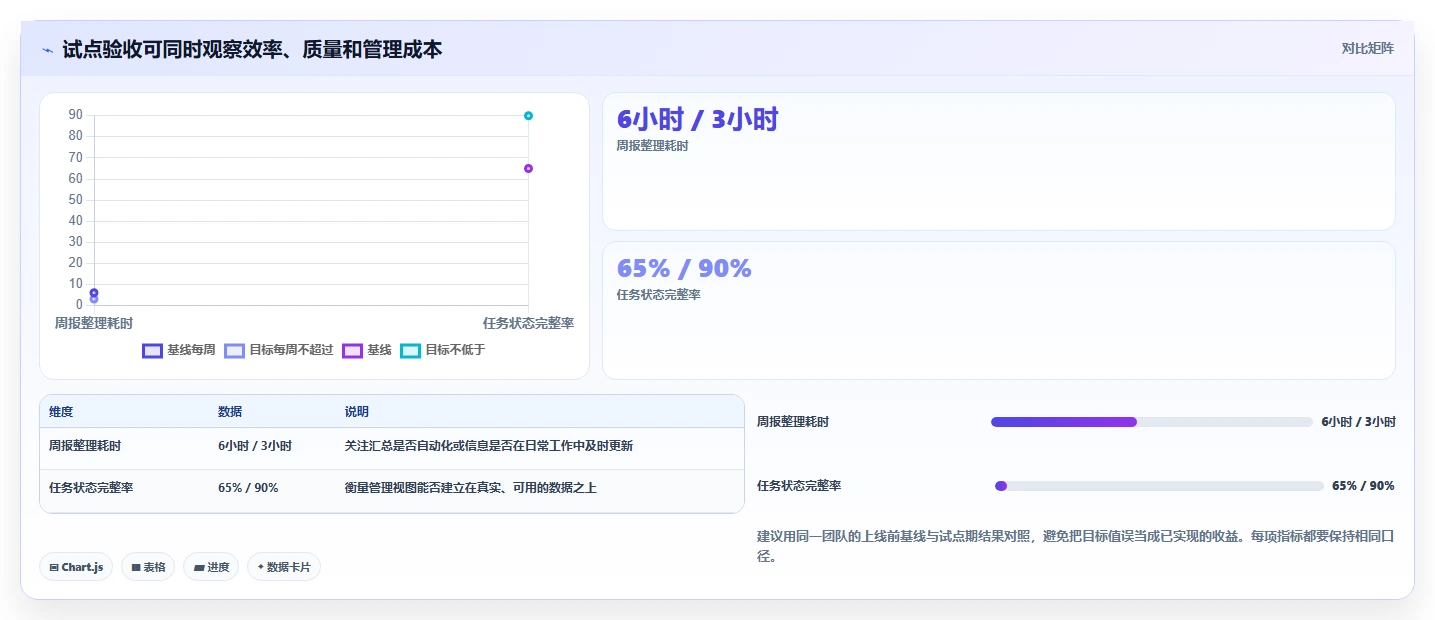Click the lightning icon beside the title

coord(47,50)
